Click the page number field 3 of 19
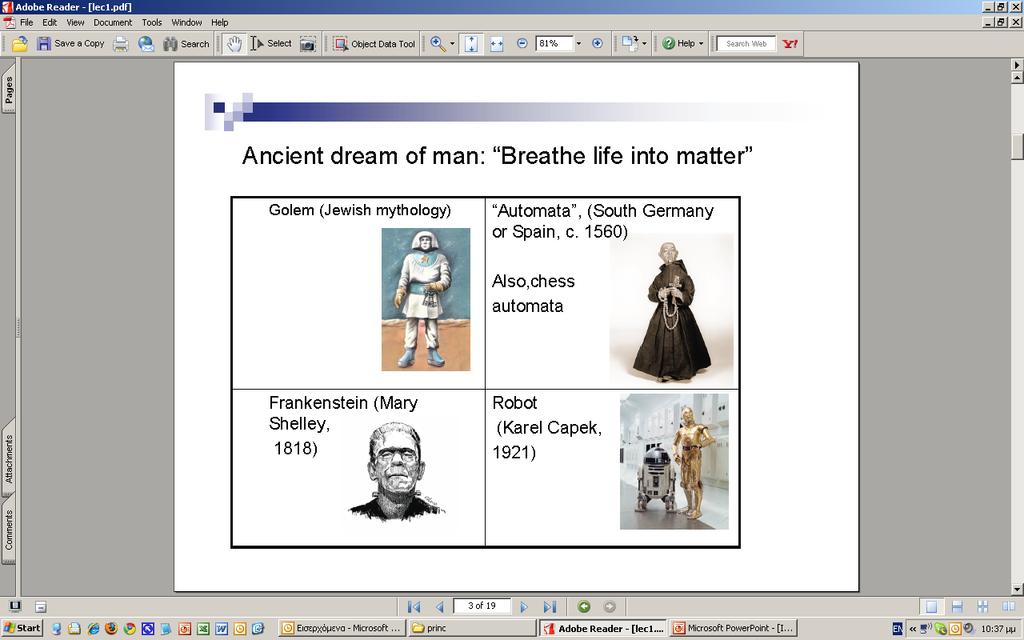Image resolution: width=1024 pixels, height=640 pixels. click(x=481, y=606)
